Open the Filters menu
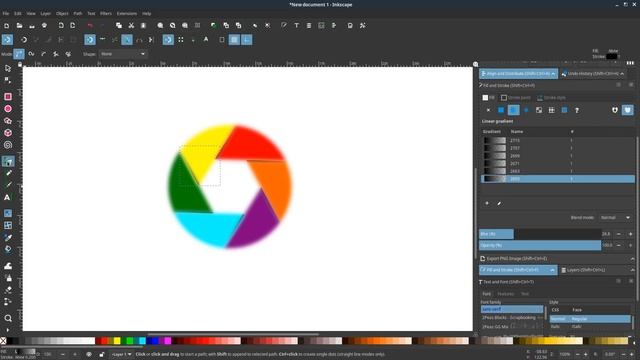Screen dimensions: 640x360 [x=106, y=13]
